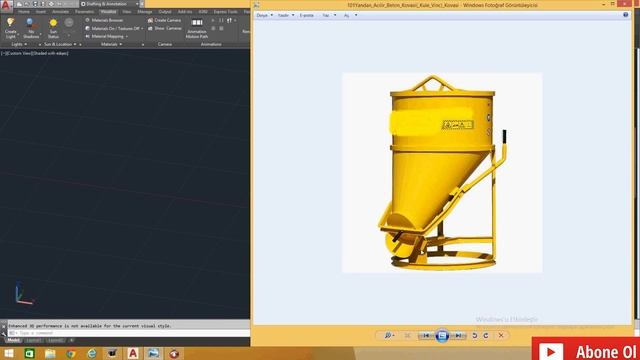Open File Explorer from the taskbar

click(50, 353)
